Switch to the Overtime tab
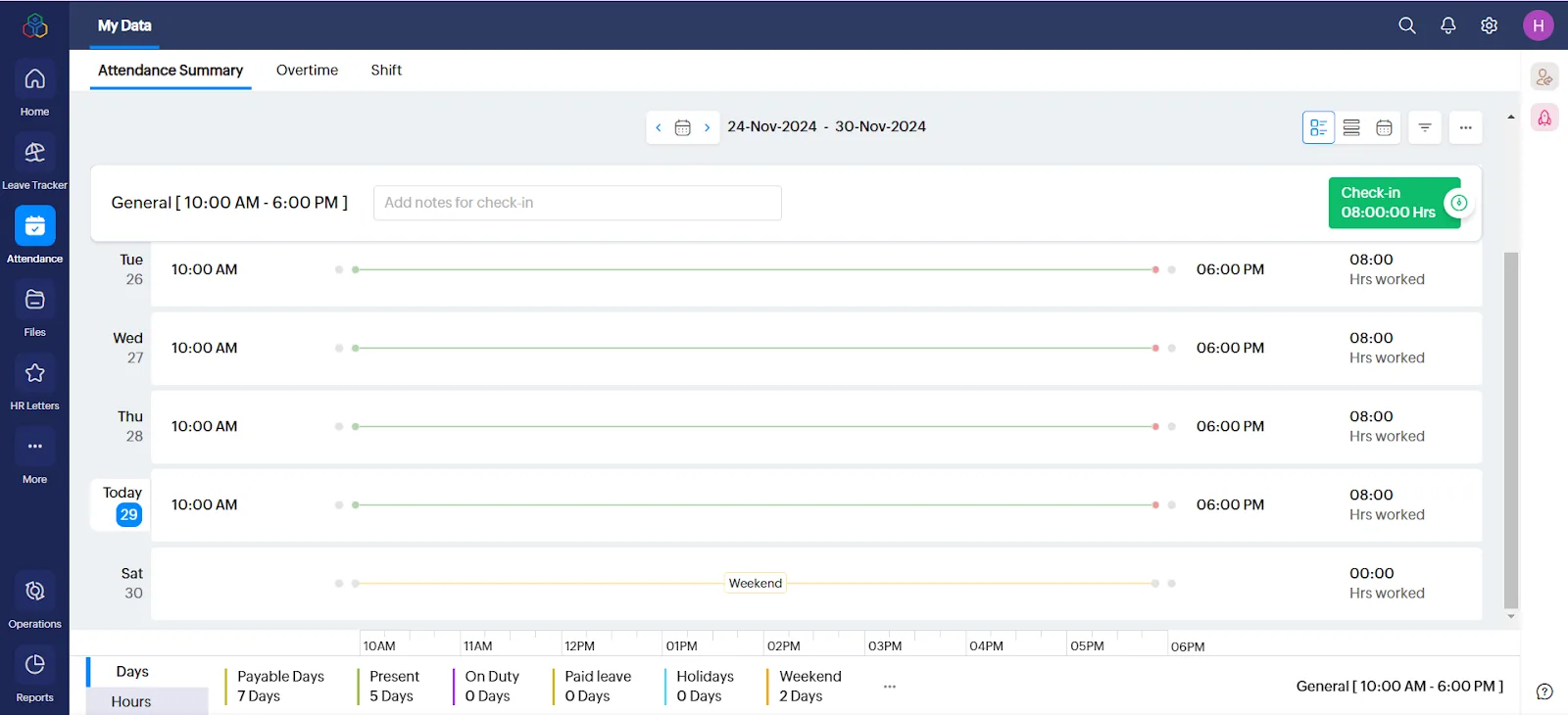Image resolution: width=1568 pixels, height=715 pixels. click(307, 71)
